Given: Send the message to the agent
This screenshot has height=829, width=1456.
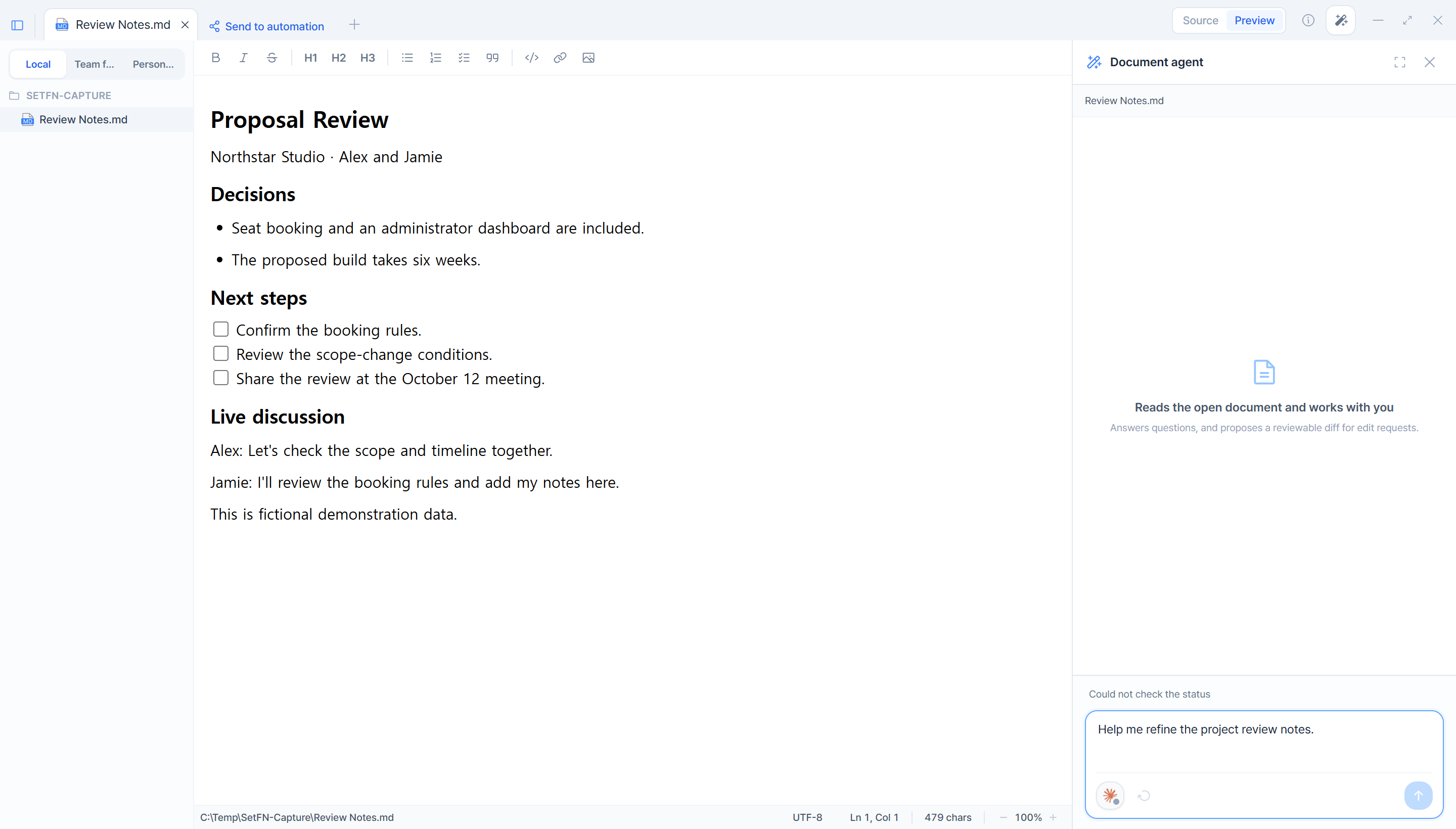Looking at the screenshot, I should point(1418,796).
